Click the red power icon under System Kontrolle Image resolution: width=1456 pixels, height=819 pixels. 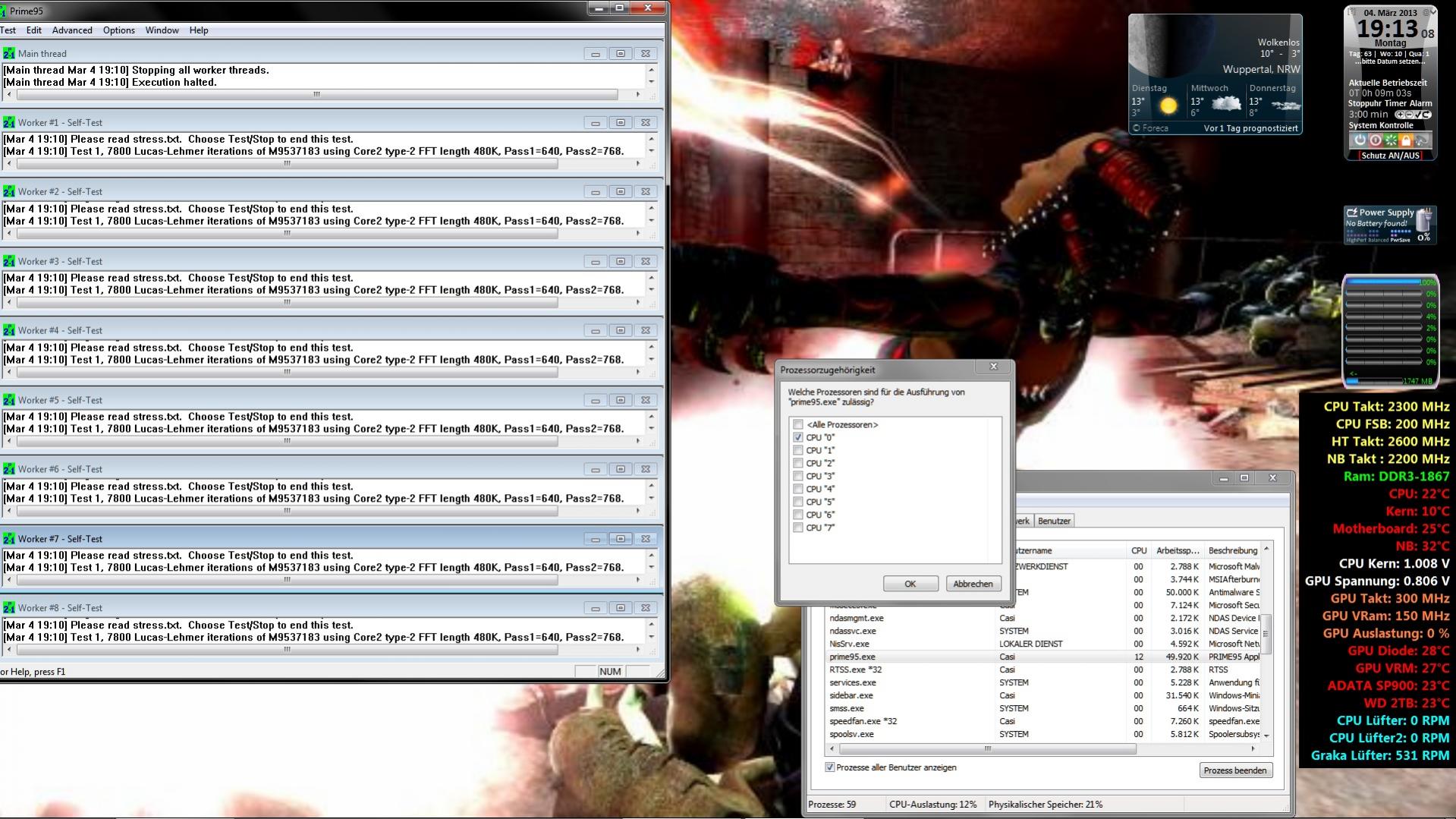tap(1375, 140)
